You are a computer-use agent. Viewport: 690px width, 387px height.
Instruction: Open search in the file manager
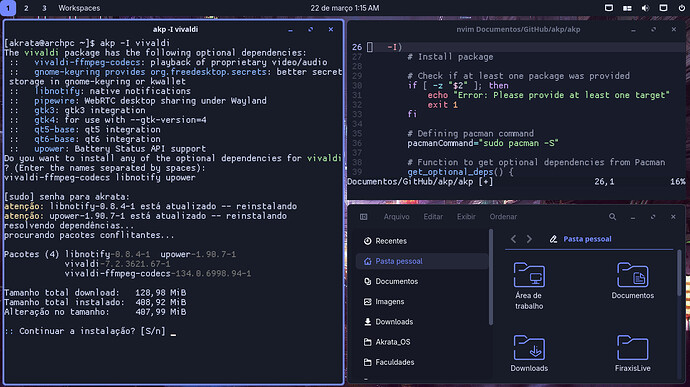coord(612,217)
